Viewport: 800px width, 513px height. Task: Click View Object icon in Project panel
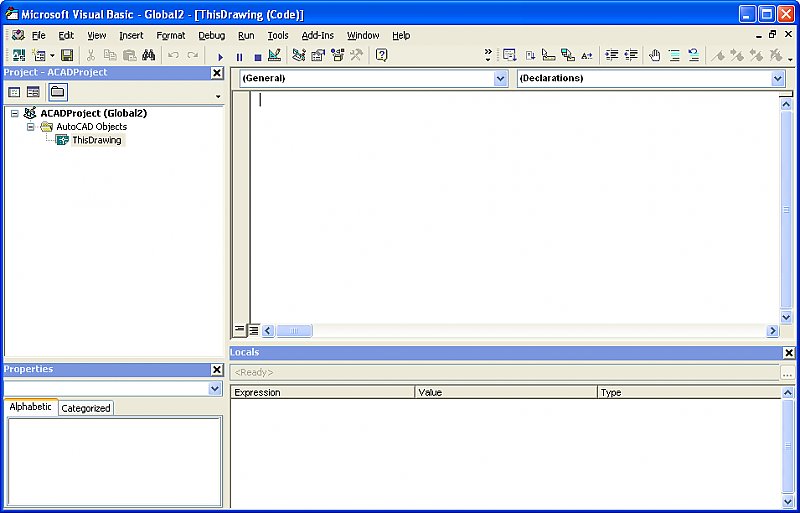33,92
